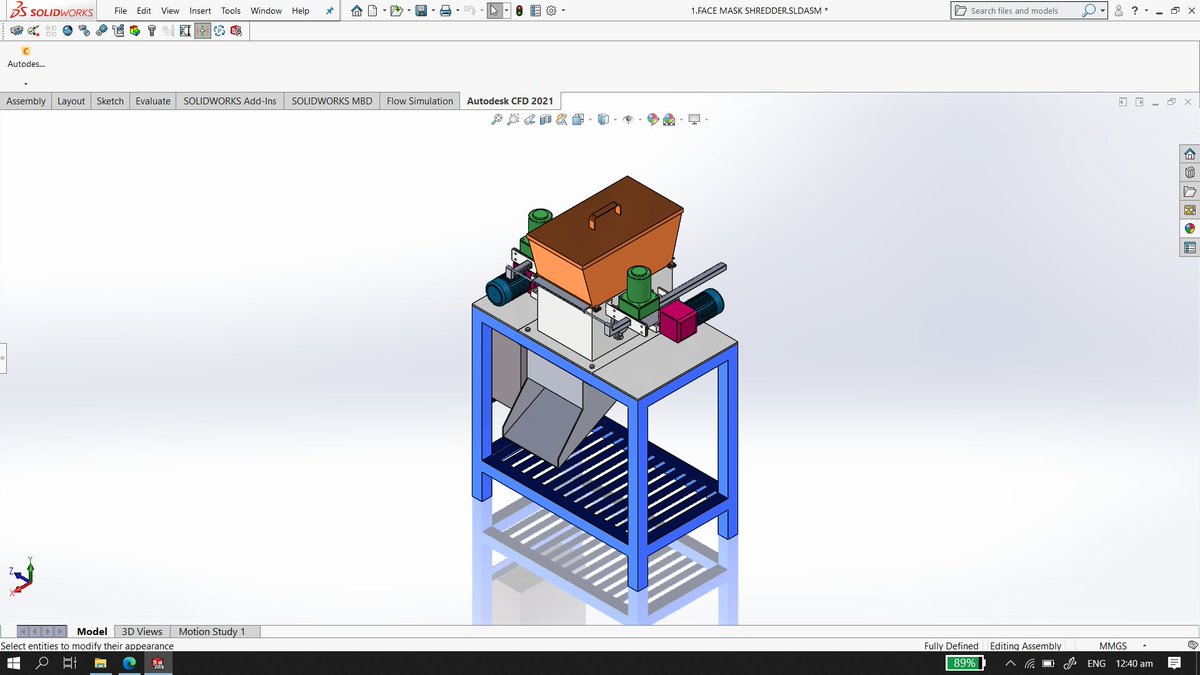Create a new document with the New icon

(x=373, y=11)
